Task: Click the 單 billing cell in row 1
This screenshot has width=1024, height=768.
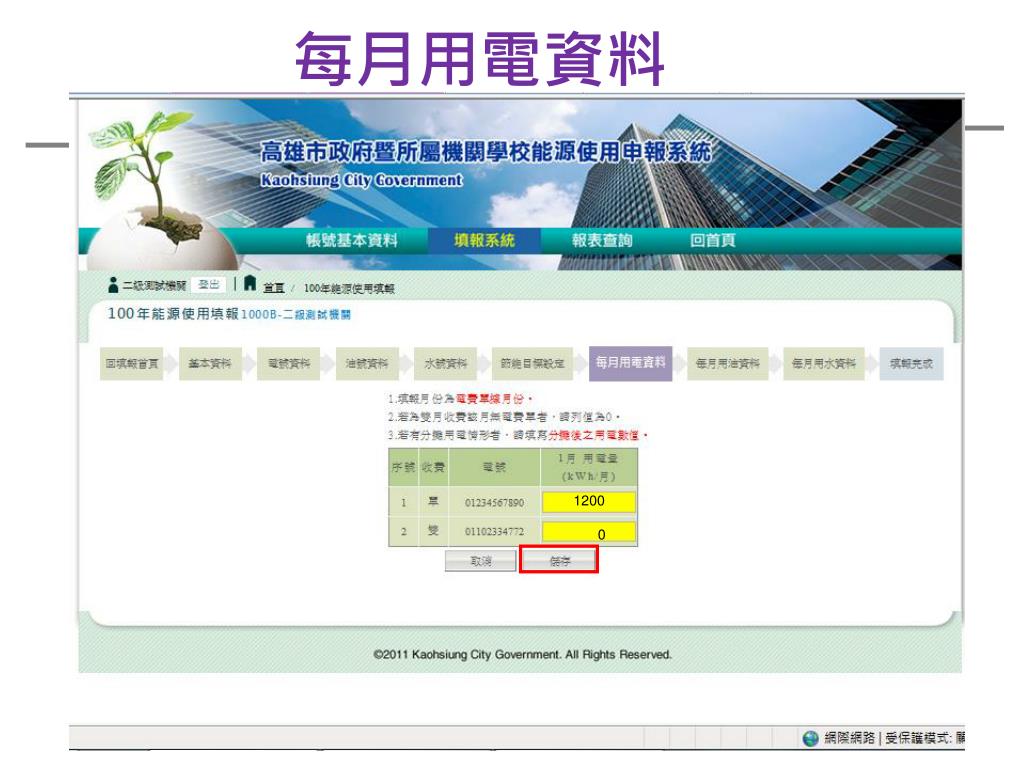Action: tap(433, 502)
